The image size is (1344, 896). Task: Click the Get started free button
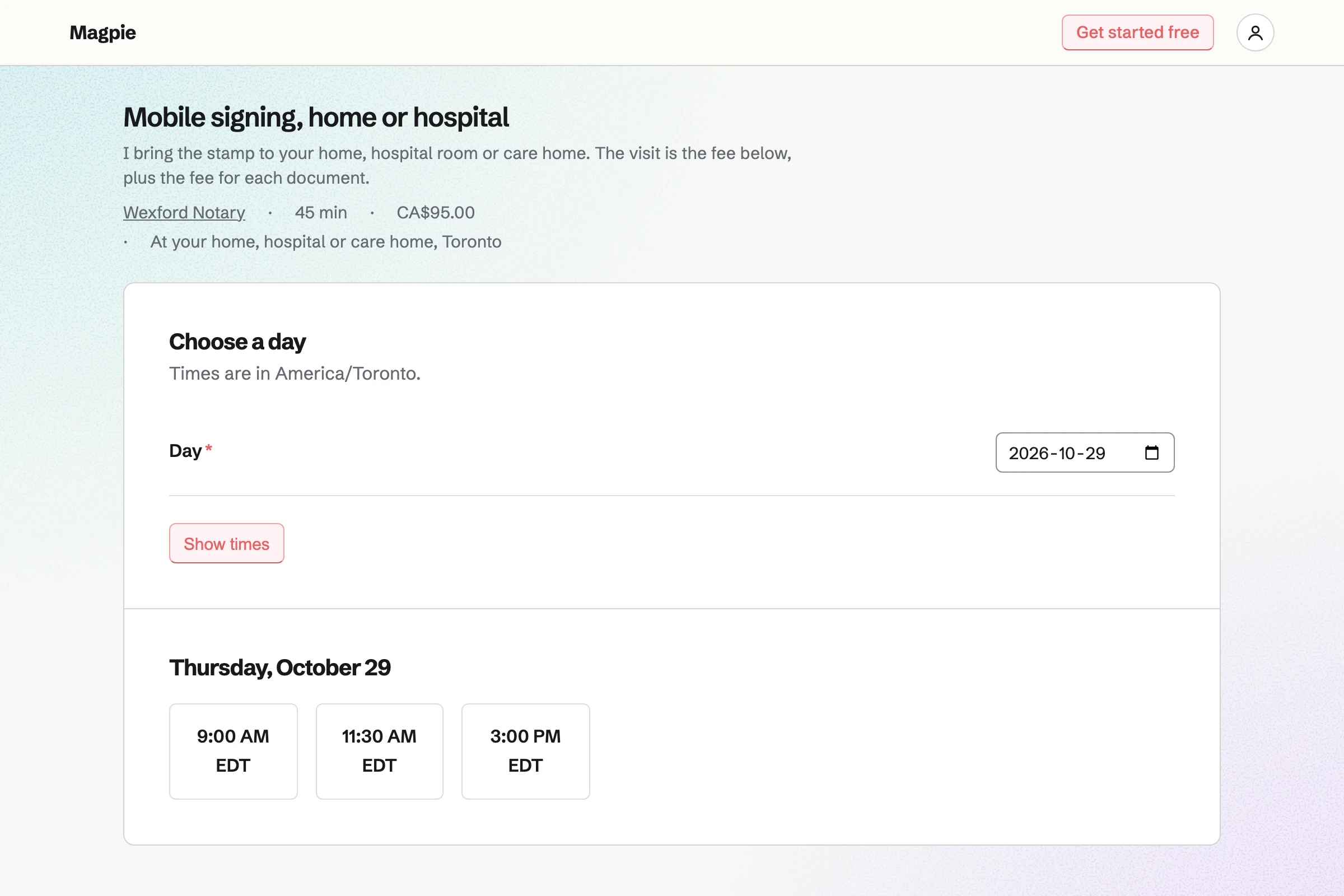(1137, 32)
